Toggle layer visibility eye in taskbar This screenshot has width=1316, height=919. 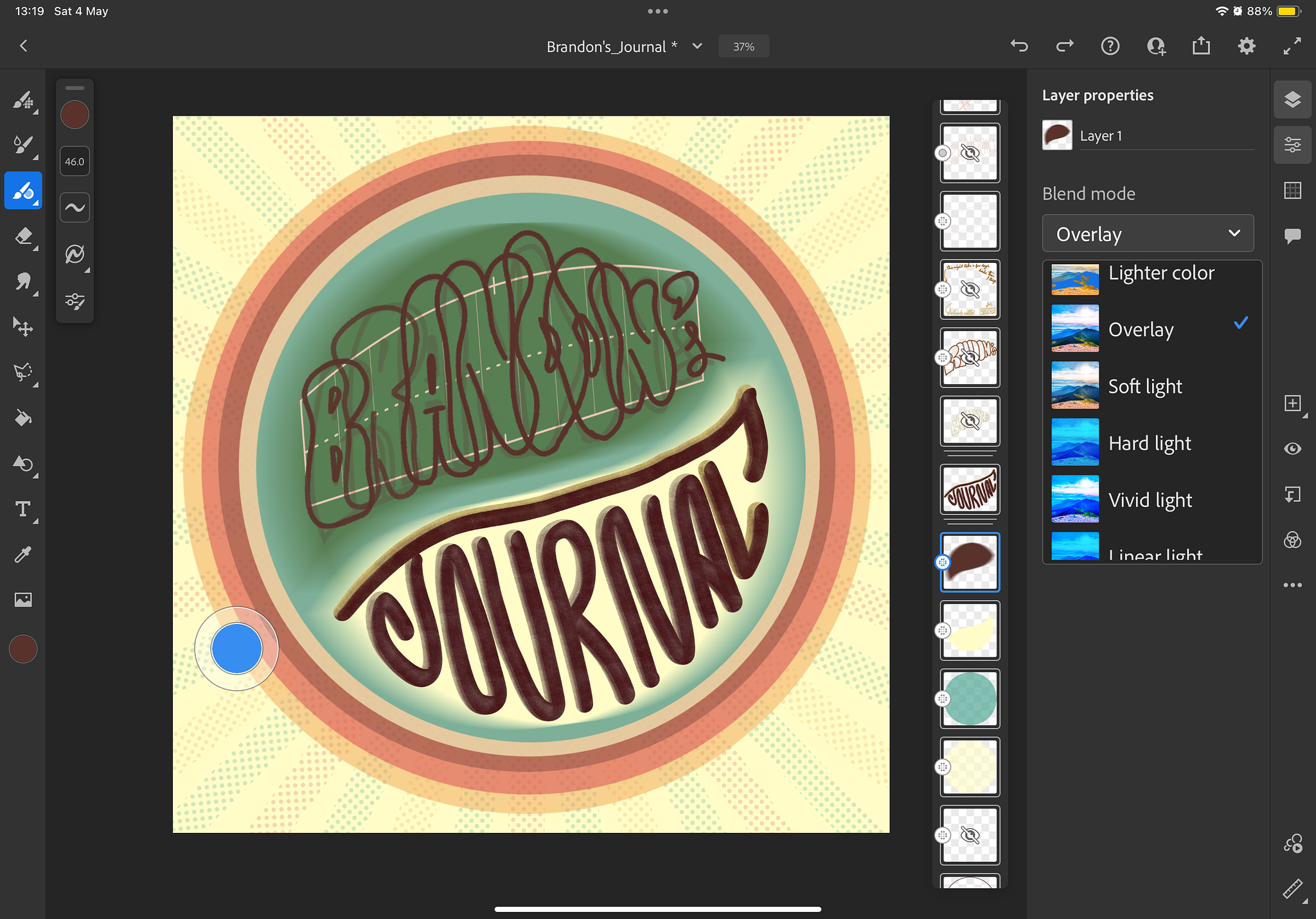[x=1292, y=449]
